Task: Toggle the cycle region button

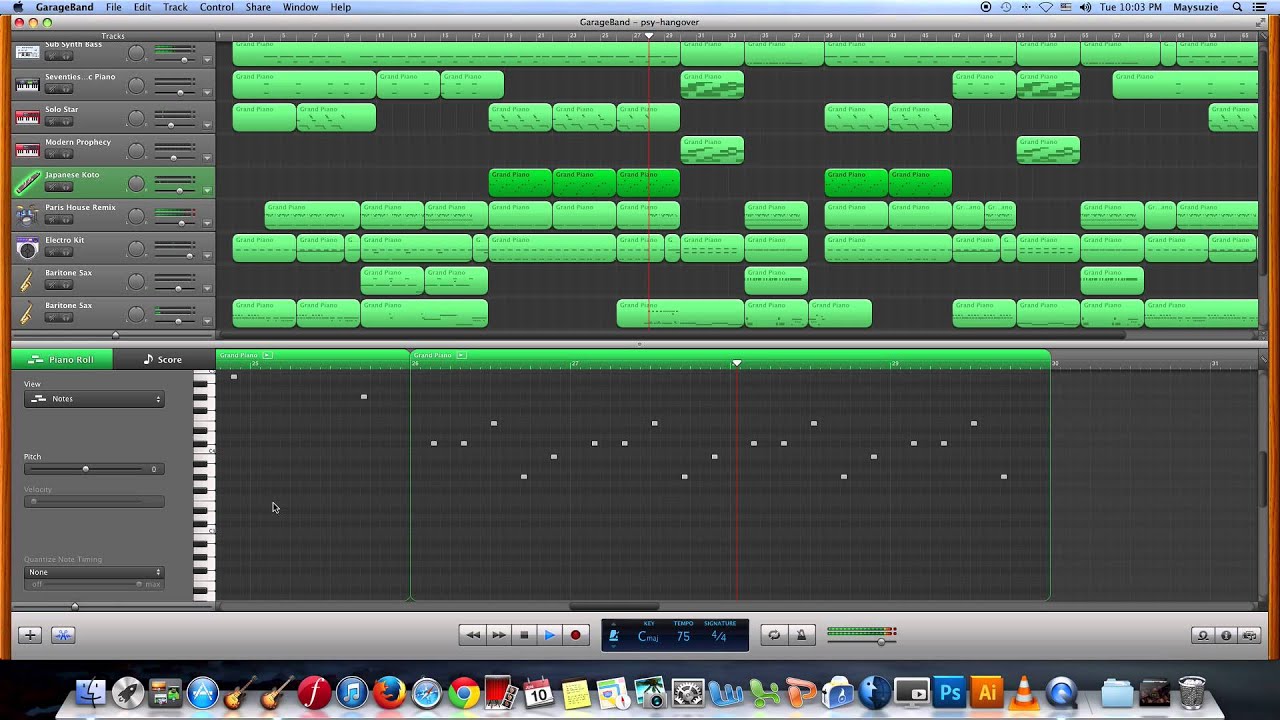Action: (774, 635)
